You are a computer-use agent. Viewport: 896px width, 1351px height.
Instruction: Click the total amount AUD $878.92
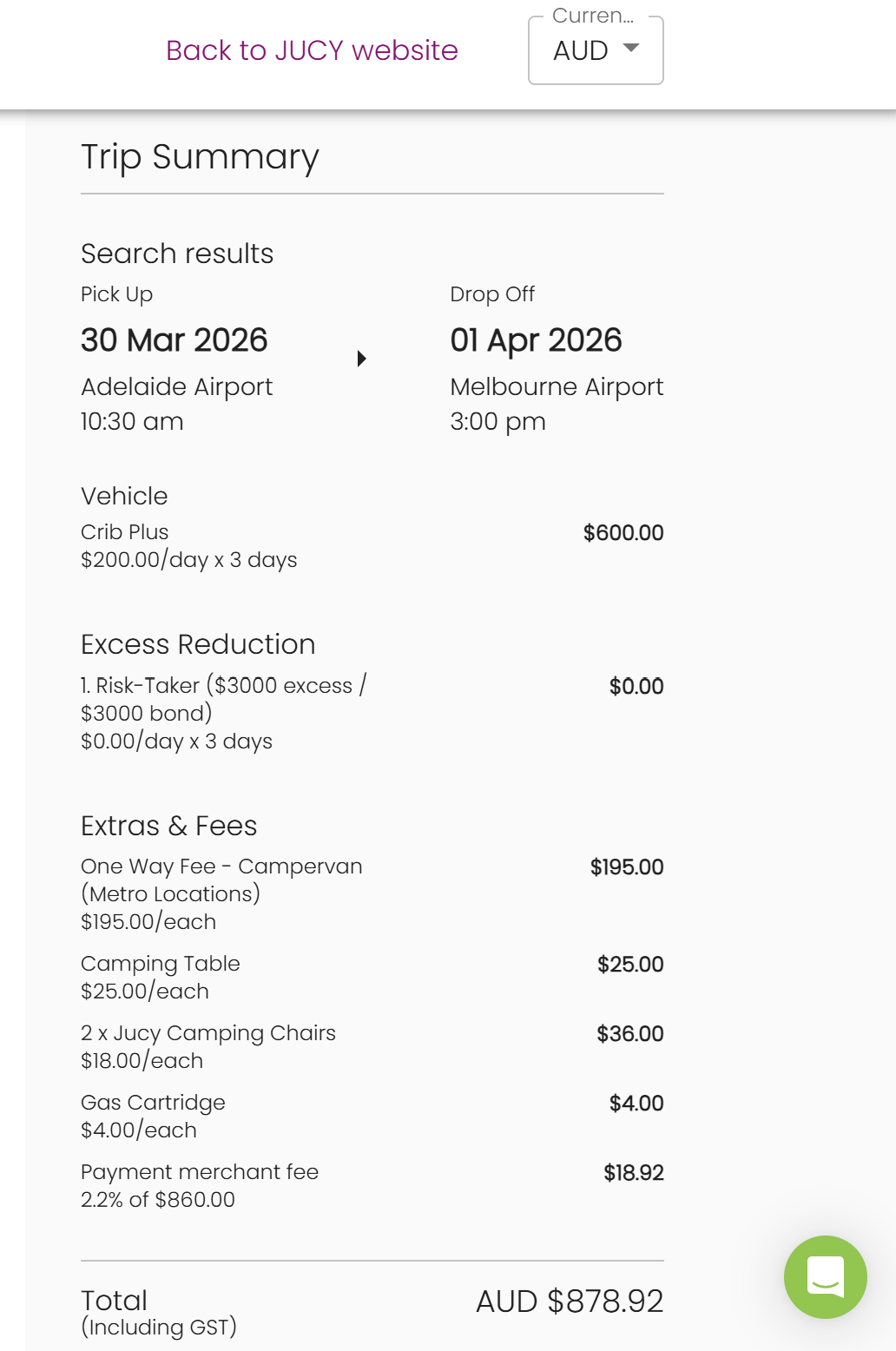[569, 1302]
